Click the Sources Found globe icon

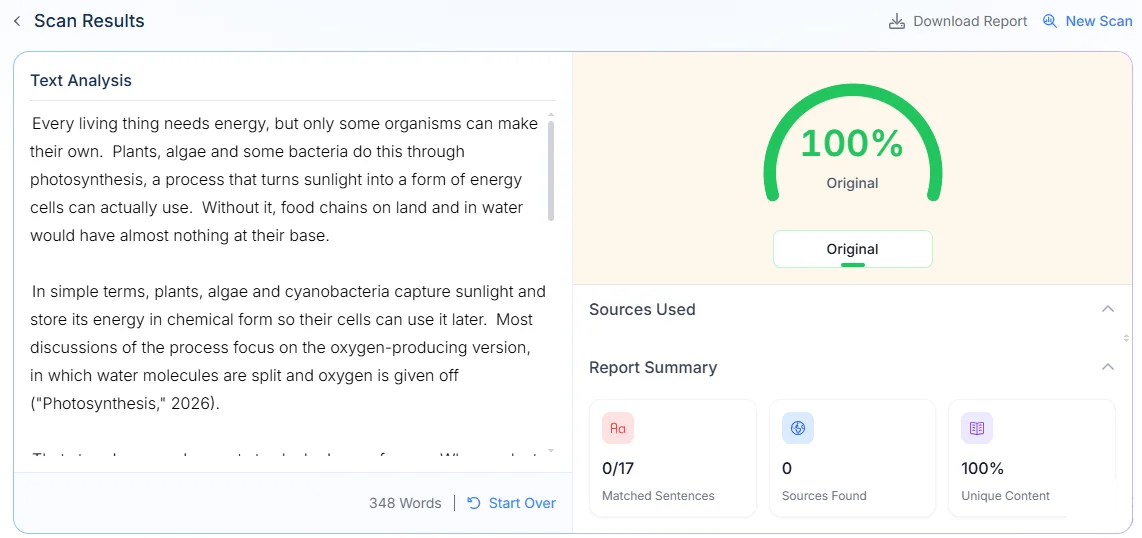pyautogui.click(x=798, y=428)
